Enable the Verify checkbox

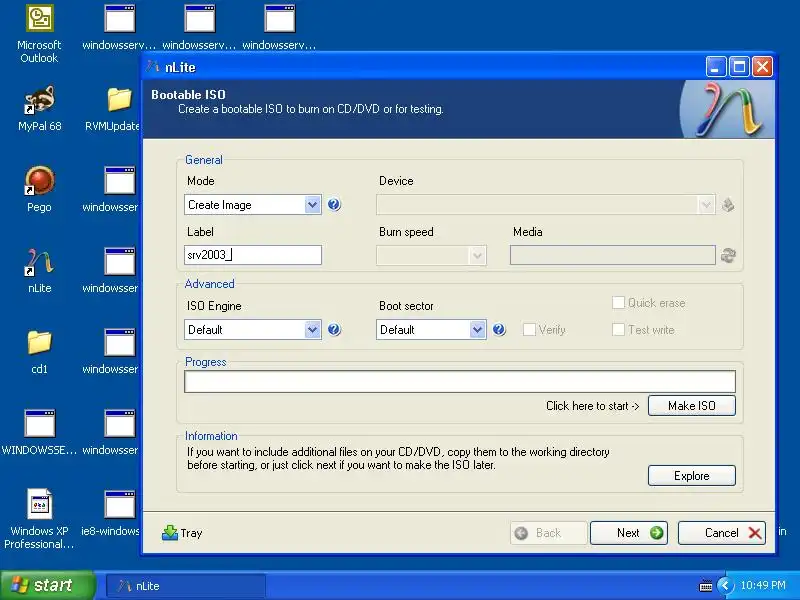pyautogui.click(x=529, y=330)
